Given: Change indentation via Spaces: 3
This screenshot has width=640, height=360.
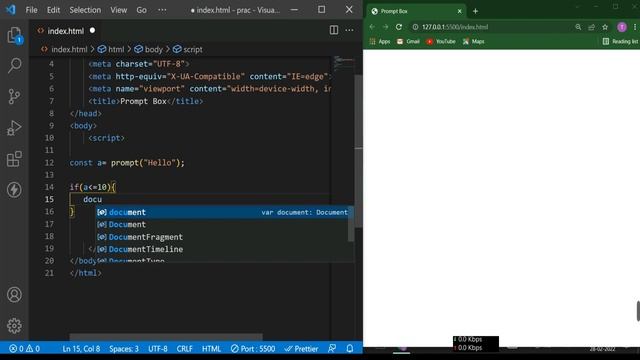Looking at the screenshot, I should [124, 349].
